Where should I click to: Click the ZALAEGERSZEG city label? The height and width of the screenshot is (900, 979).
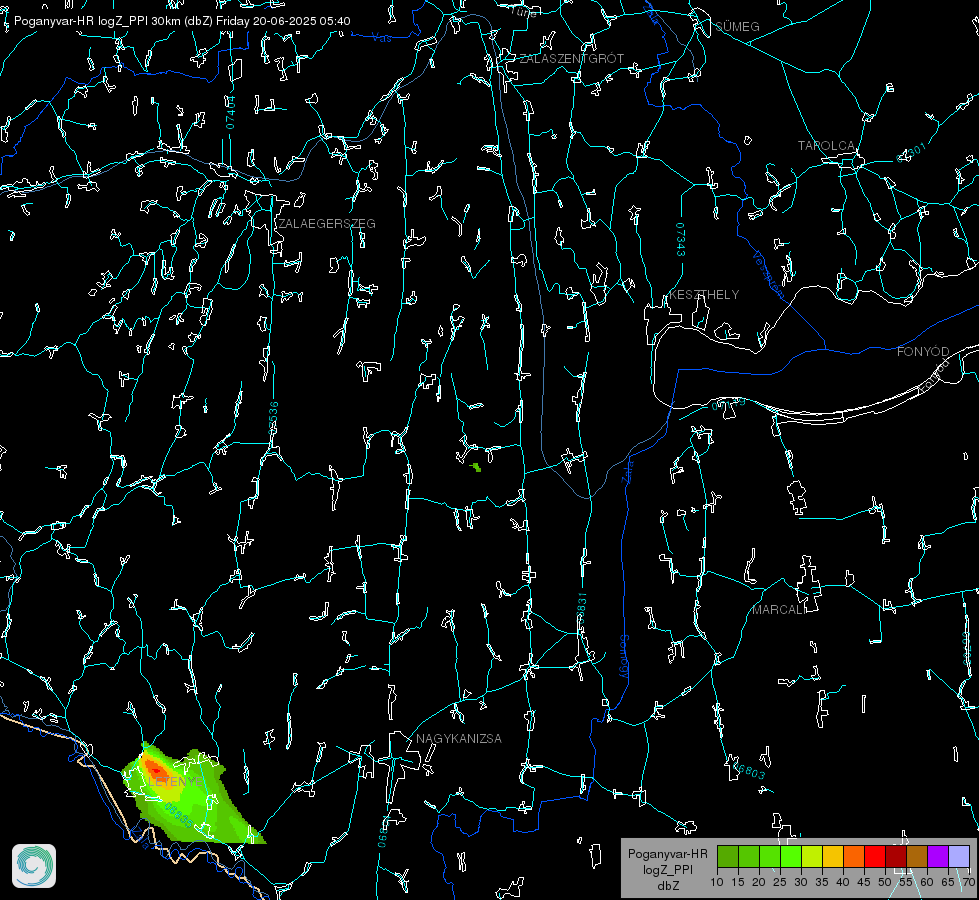point(327,224)
